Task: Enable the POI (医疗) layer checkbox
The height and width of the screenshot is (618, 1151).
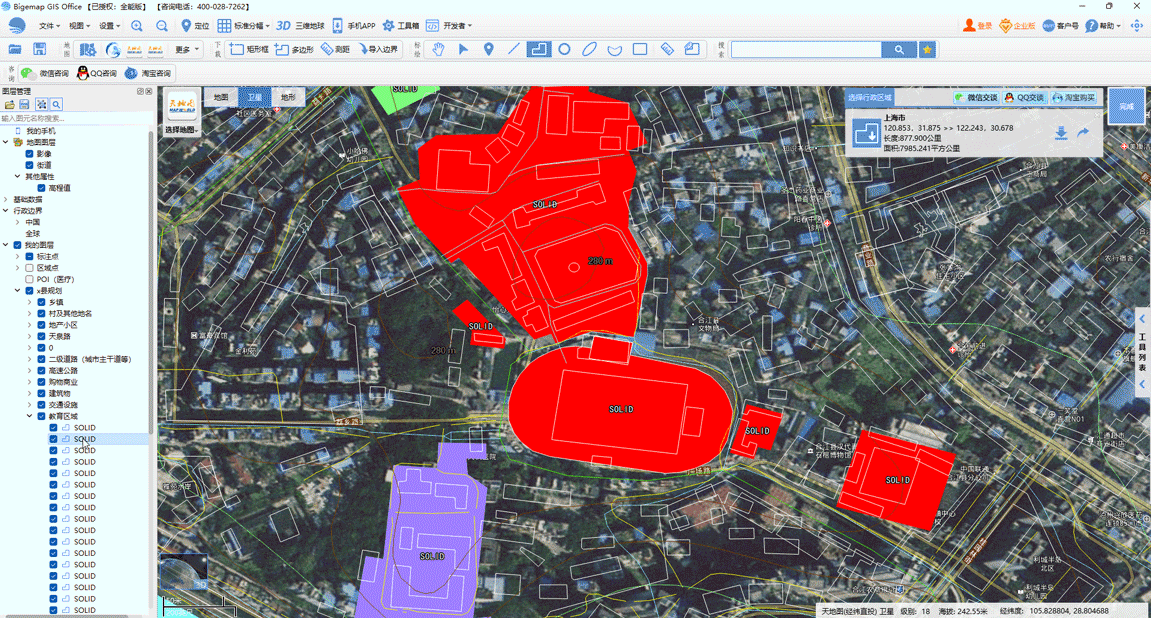Action: [29, 280]
